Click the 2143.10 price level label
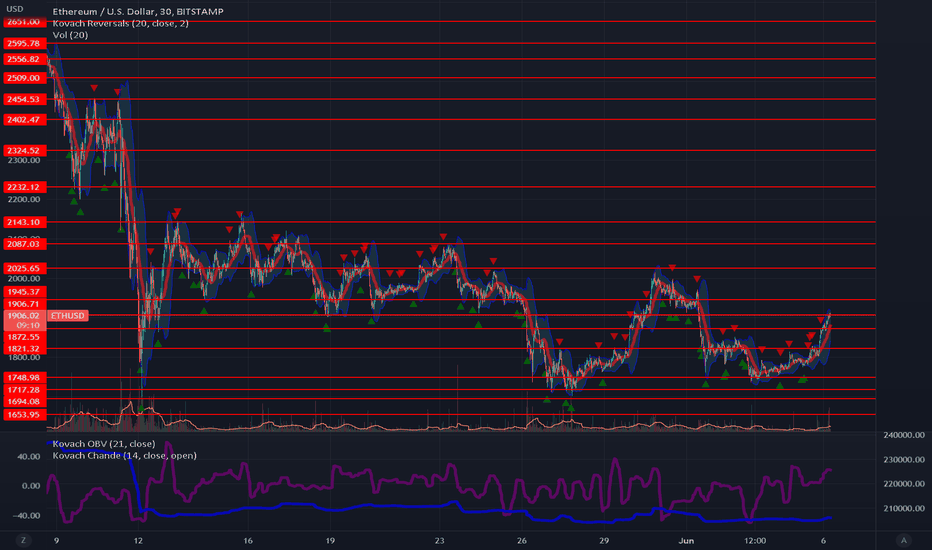932x550 pixels. pyautogui.click(x=24, y=222)
